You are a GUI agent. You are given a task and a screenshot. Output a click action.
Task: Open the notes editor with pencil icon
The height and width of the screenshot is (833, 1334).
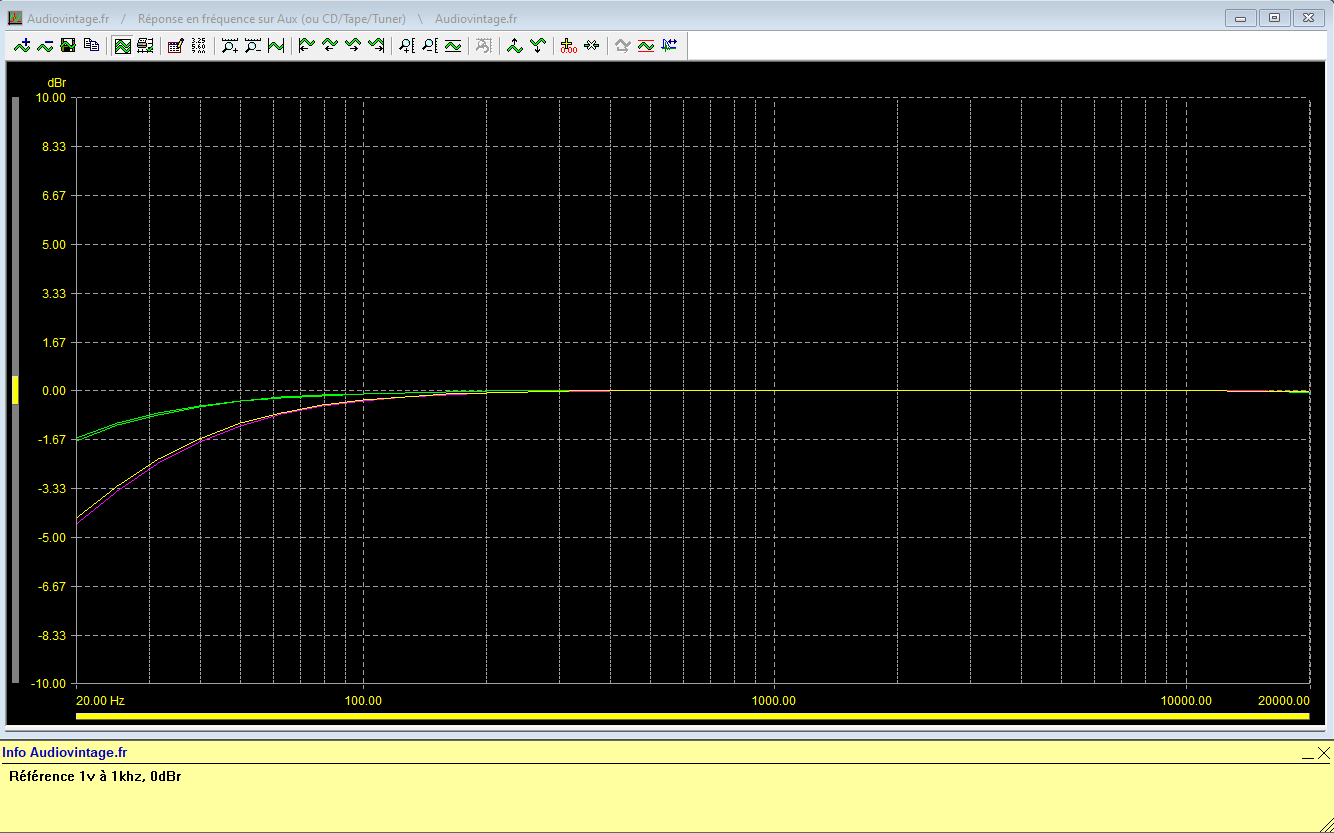click(x=175, y=45)
